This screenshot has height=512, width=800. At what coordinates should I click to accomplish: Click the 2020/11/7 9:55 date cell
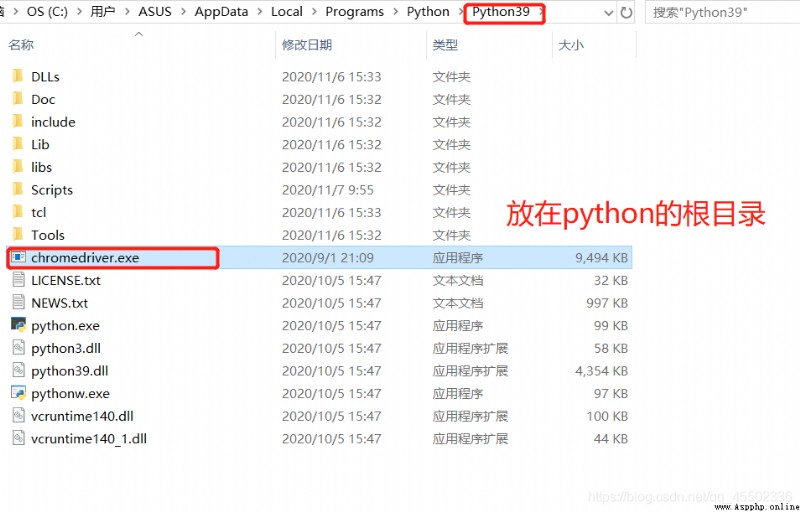pos(328,190)
